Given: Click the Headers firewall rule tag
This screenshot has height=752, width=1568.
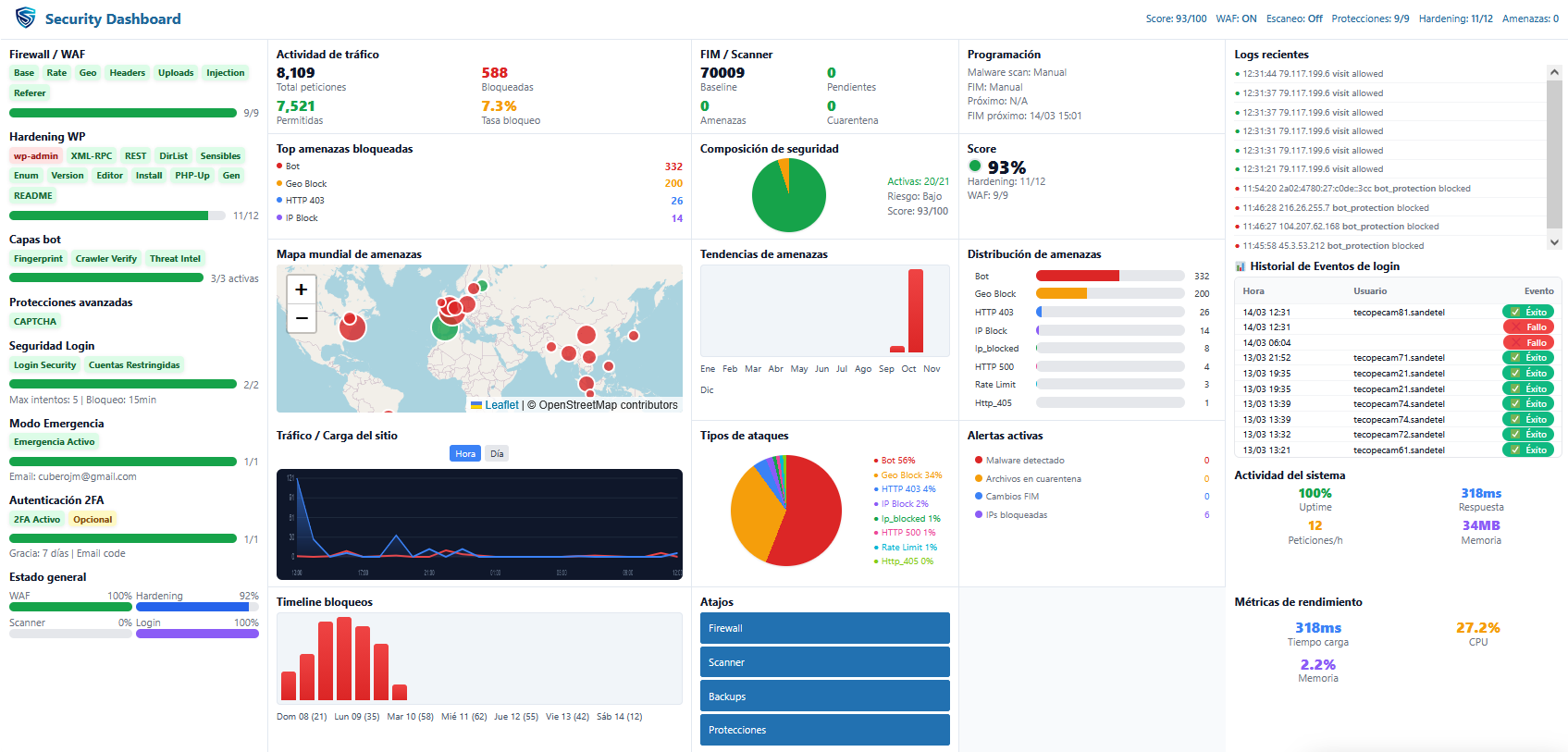Looking at the screenshot, I should (x=128, y=73).
